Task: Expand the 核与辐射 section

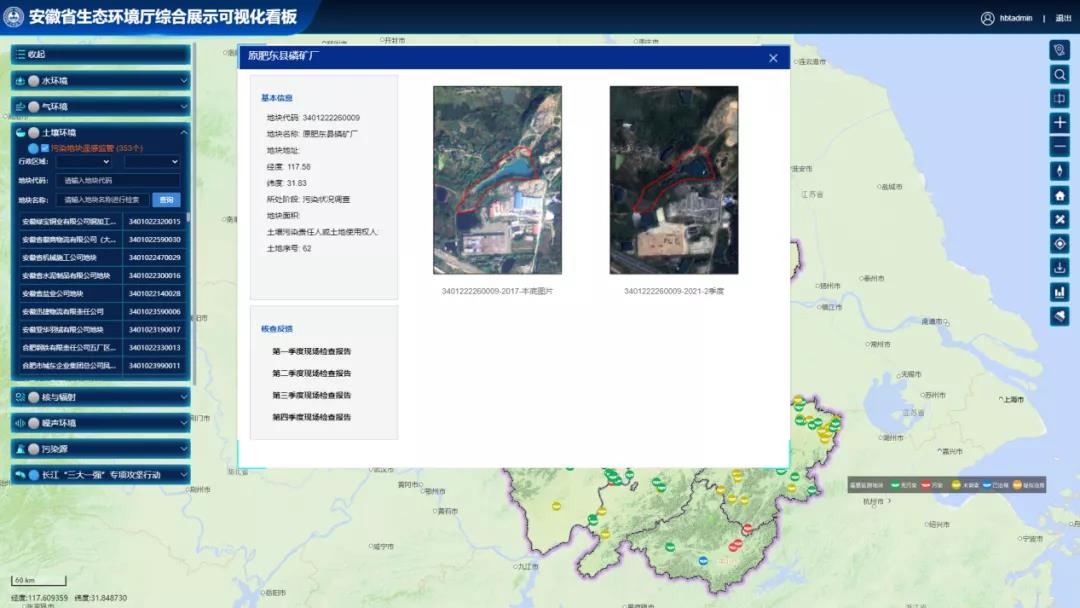Action: point(100,397)
